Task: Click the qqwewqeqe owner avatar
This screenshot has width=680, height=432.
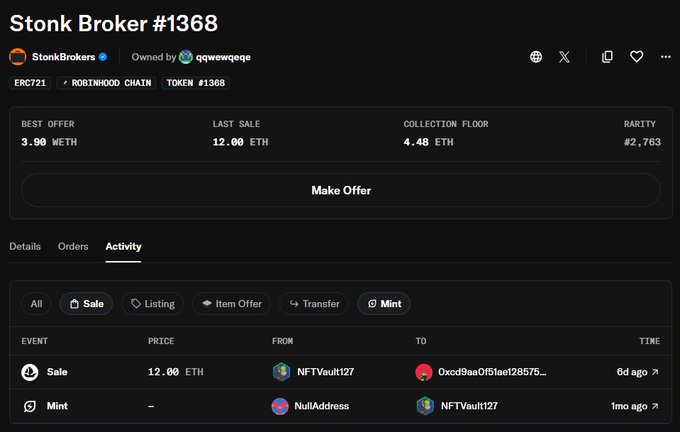Action: tap(186, 57)
